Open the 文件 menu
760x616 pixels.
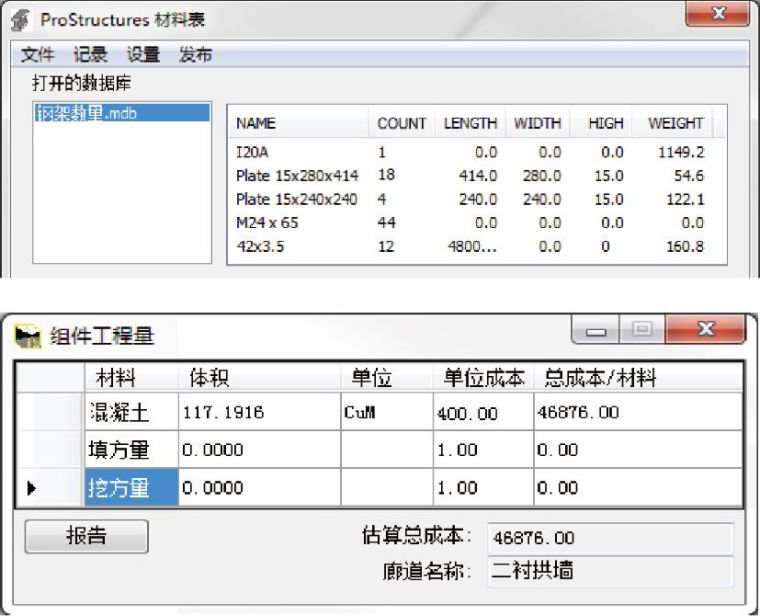37,55
